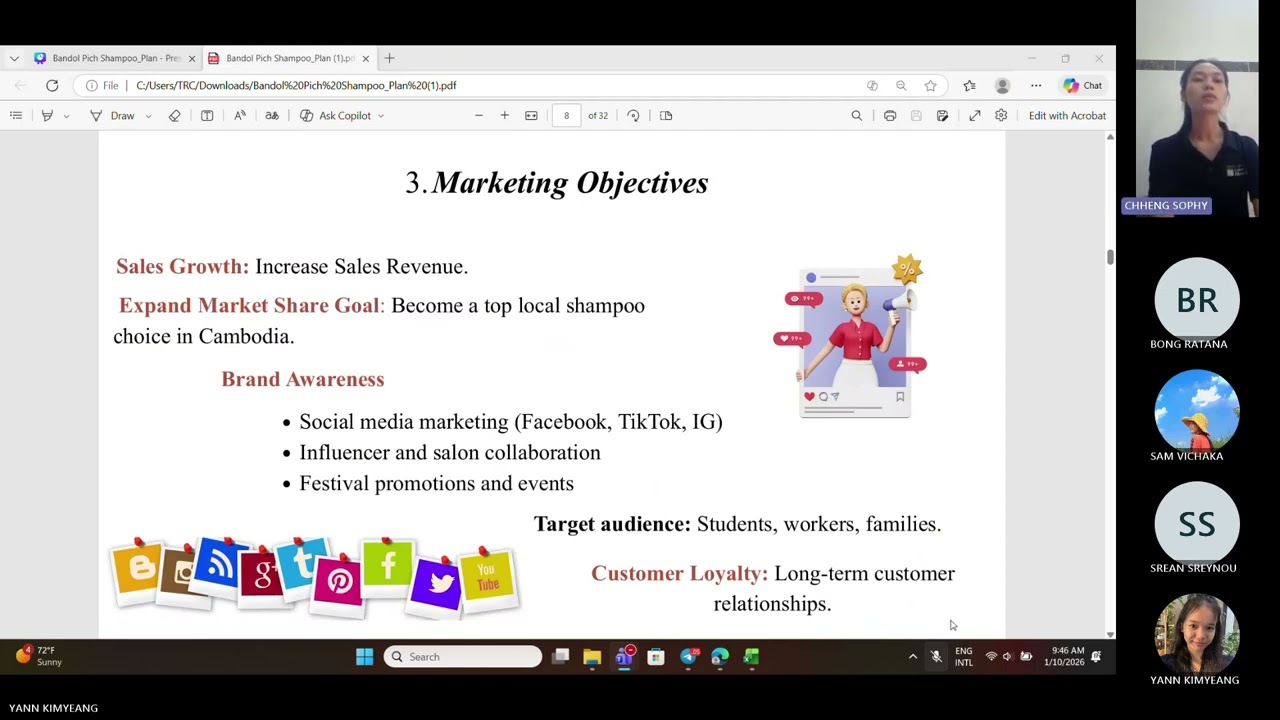Click the browser zoom magnifier icon
1280x720 pixels.
coord(901,86)
